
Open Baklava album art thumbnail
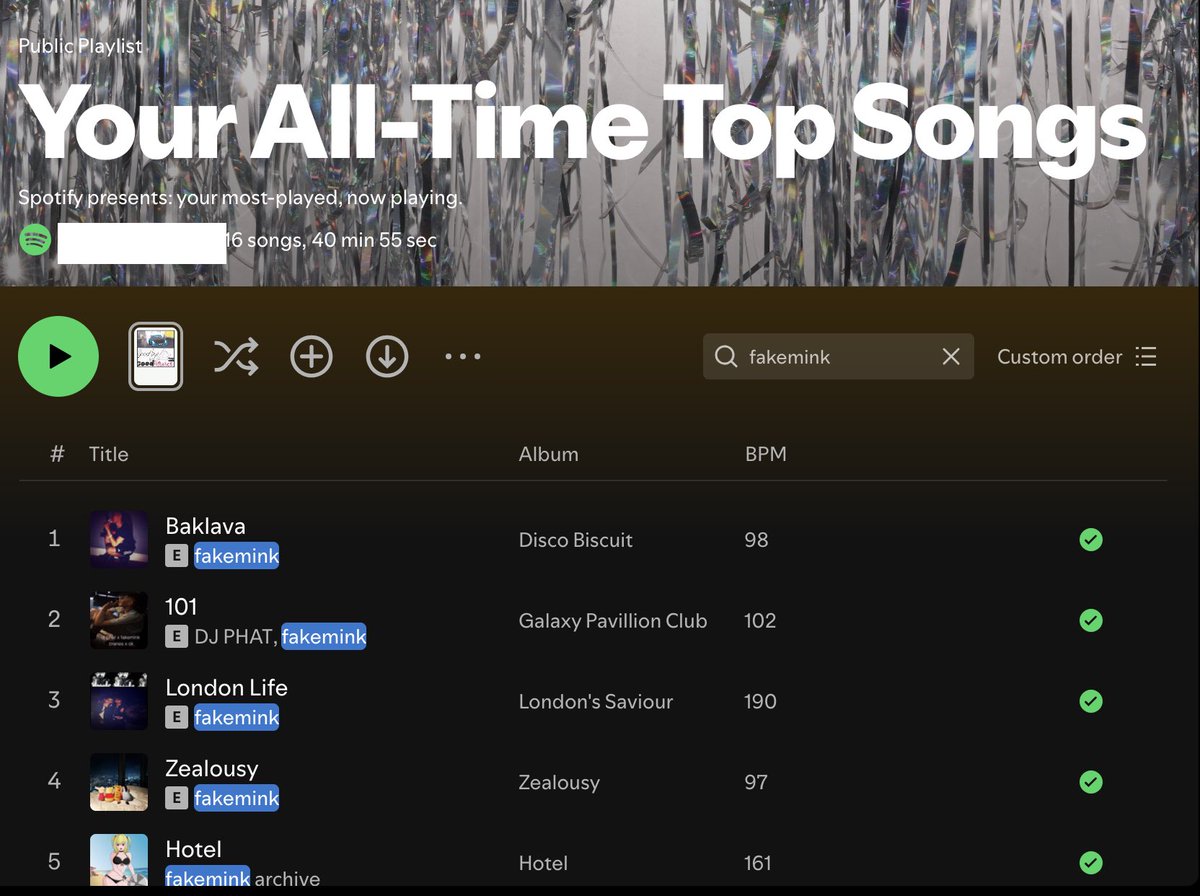click(x=119, y=540)
